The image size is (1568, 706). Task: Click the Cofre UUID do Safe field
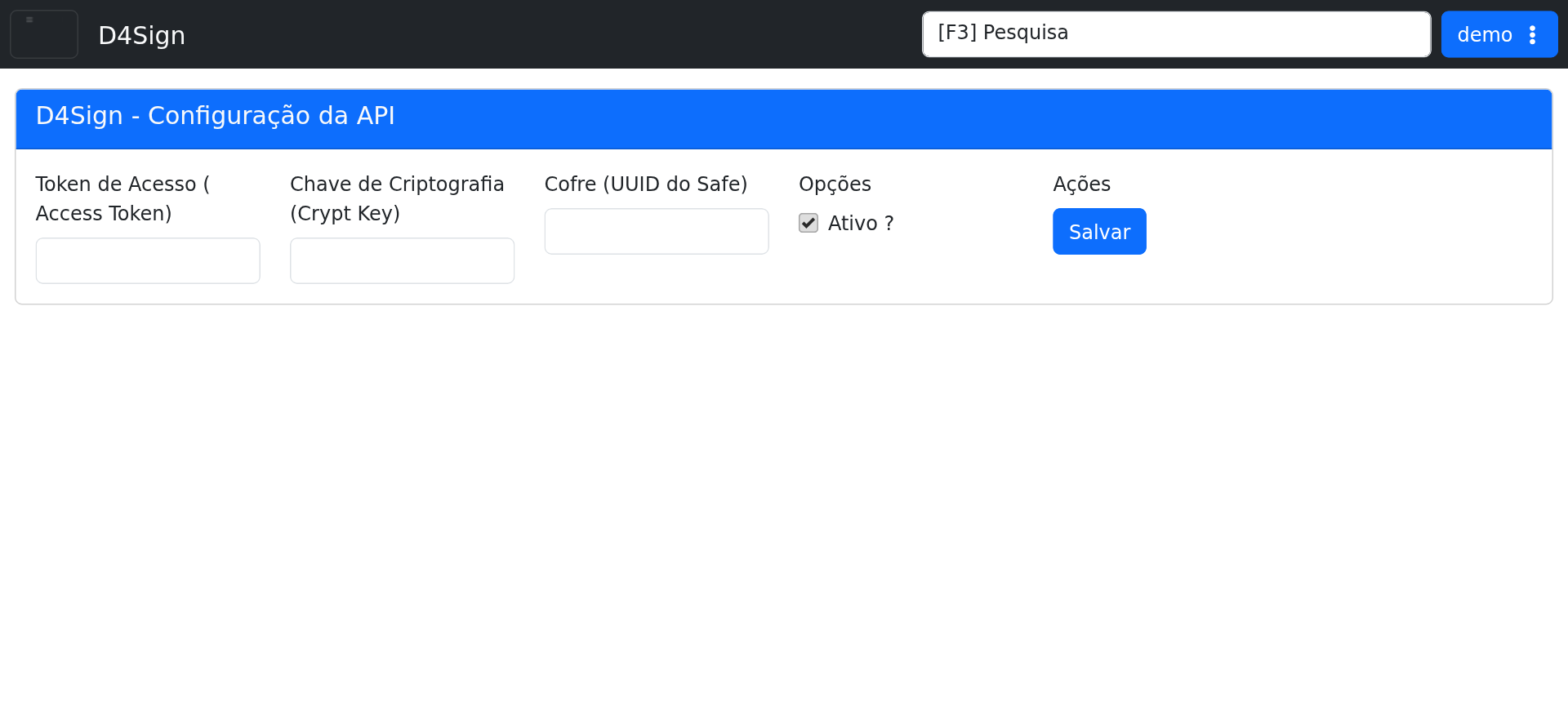click(657, 231)
